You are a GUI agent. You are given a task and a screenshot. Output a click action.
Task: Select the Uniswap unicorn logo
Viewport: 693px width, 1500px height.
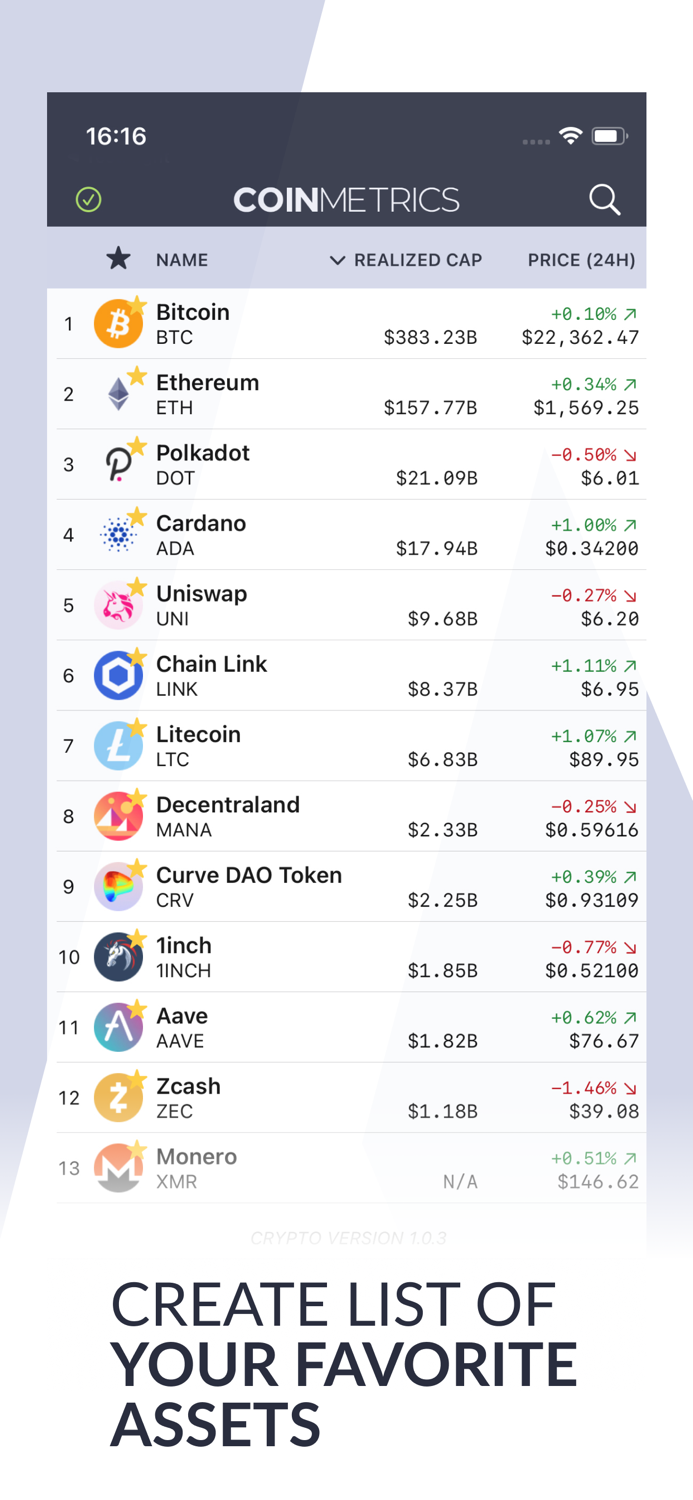[118, 605]
